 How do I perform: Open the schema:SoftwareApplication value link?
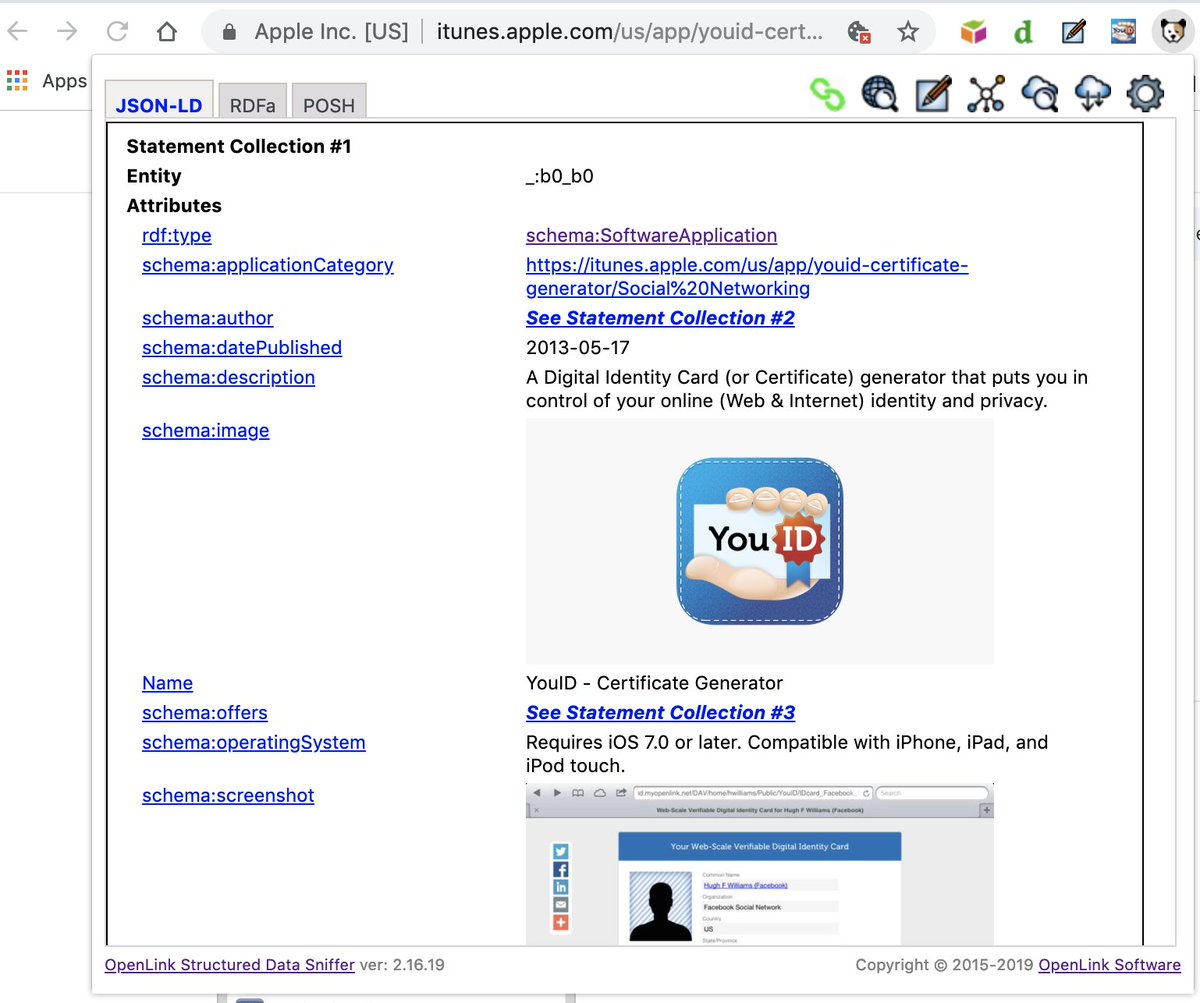651,236
